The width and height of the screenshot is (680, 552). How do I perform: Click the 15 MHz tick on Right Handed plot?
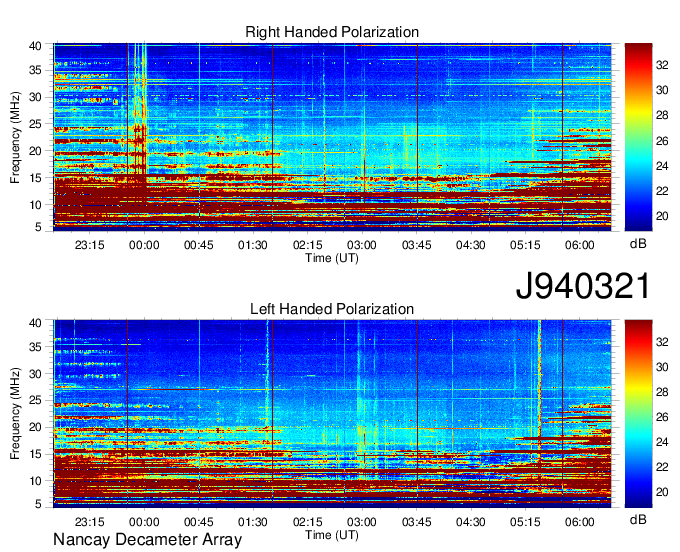tap(35, 178)
